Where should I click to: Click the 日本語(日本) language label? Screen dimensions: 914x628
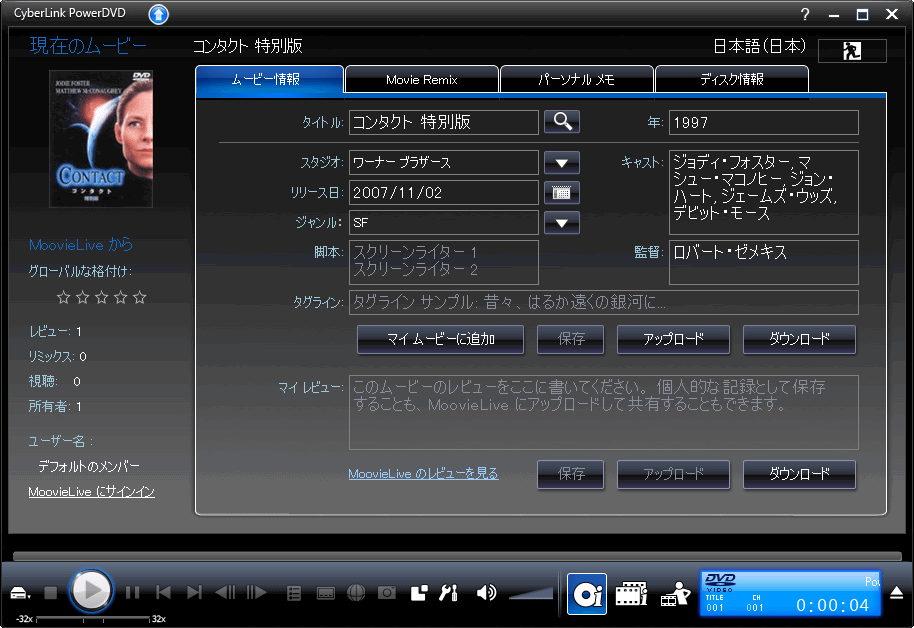(760, 46)
